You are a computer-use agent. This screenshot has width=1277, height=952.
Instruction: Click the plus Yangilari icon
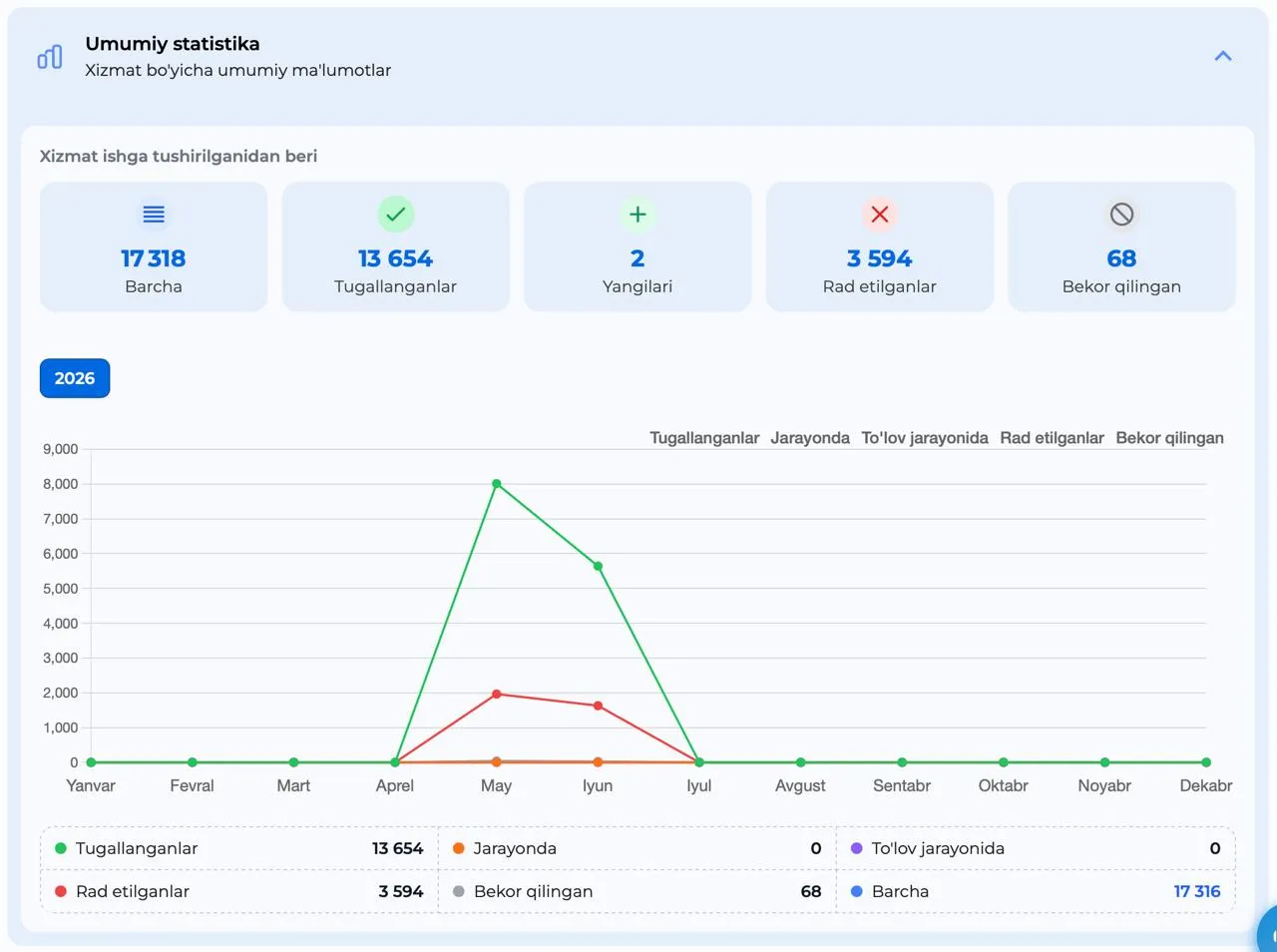click(638, 215)
